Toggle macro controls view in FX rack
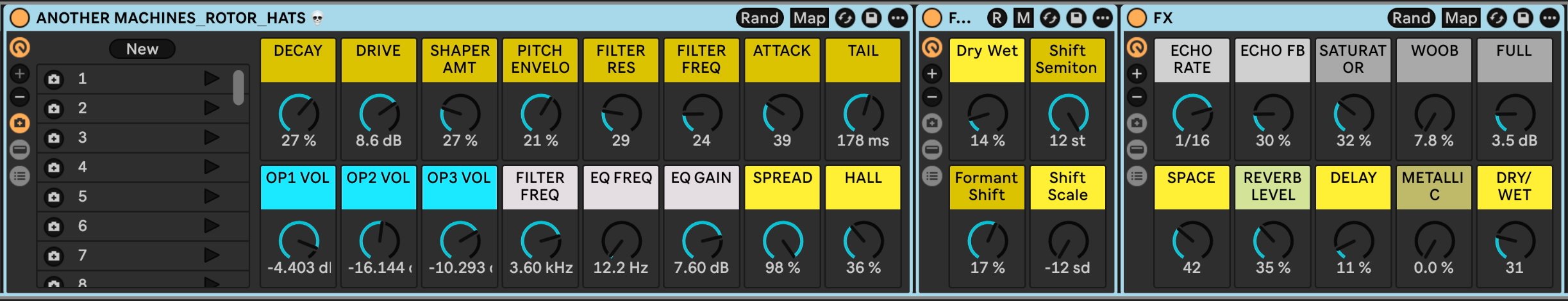Screen dimensions: 1568x301 coord(1137,47)
